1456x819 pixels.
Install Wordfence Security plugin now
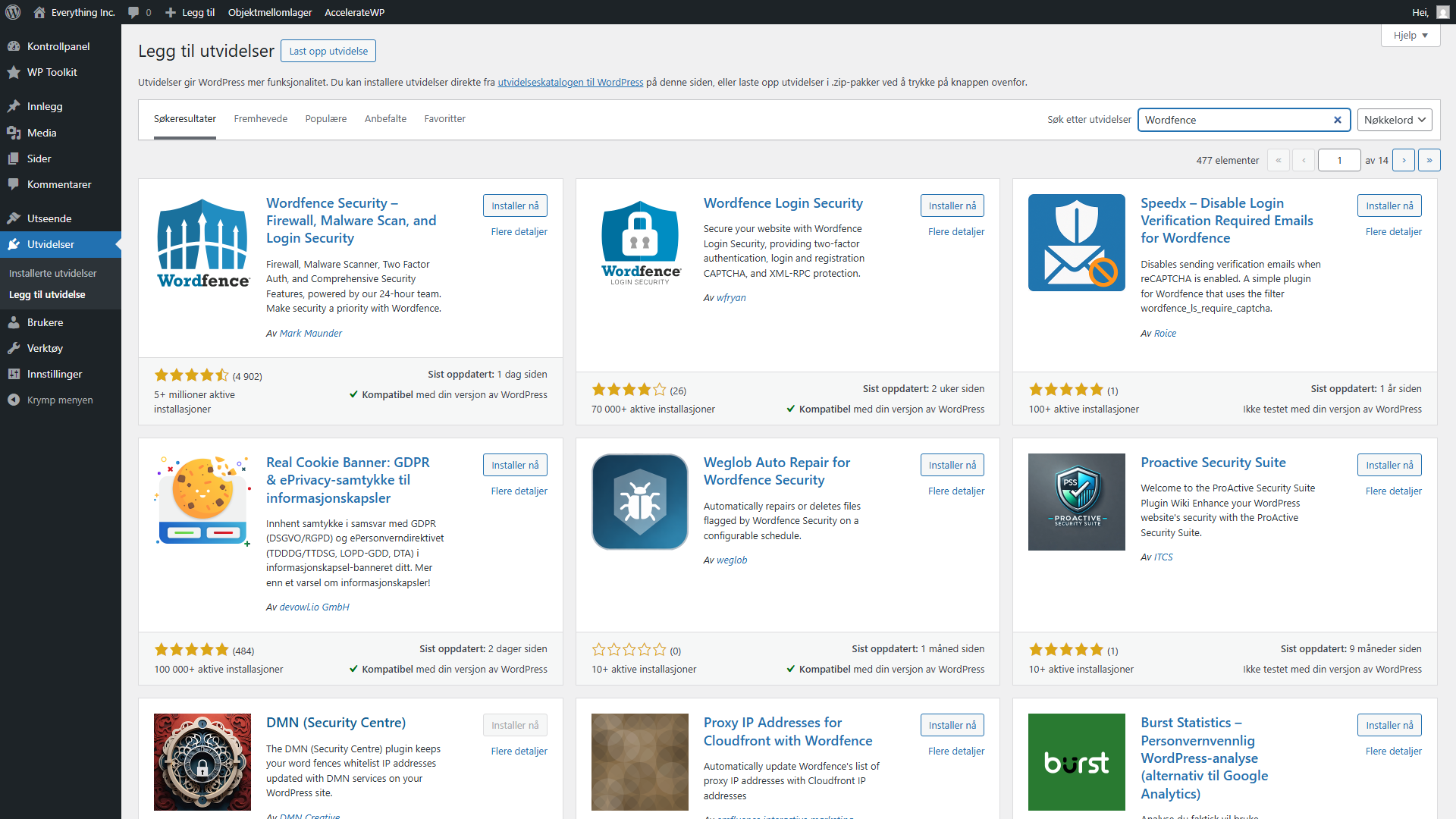click(515, 206)
